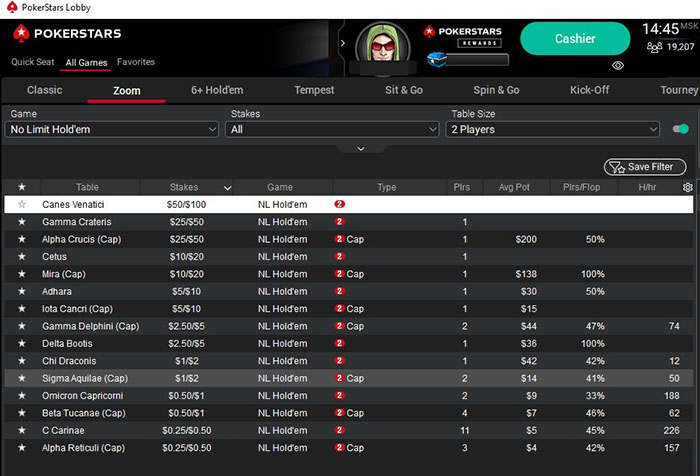This screenshot has width=700, height=476.
Task: Click the 2-player badge on Chi Draconis row
Action: tap(339, 360)
